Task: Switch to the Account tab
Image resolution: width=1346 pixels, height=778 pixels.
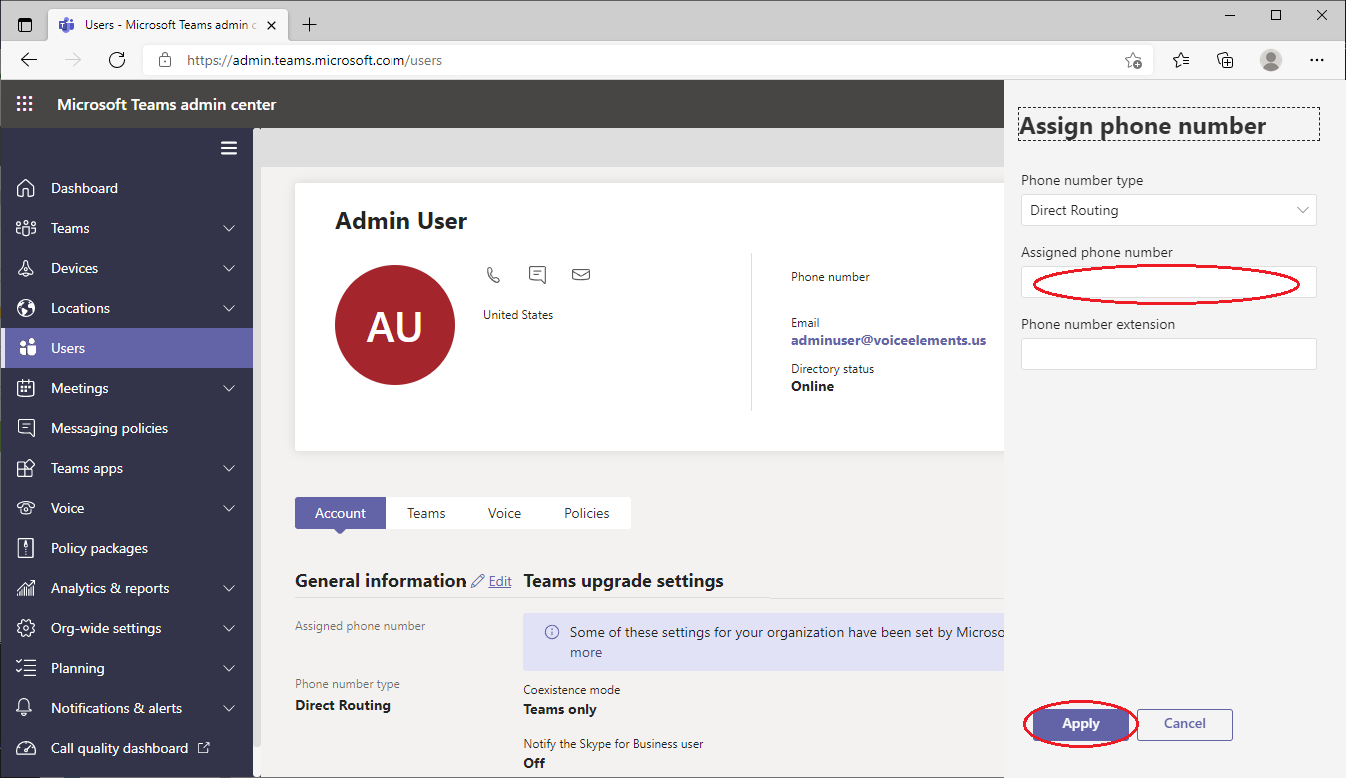Action: pyautogui.click(x=340, y=513)
